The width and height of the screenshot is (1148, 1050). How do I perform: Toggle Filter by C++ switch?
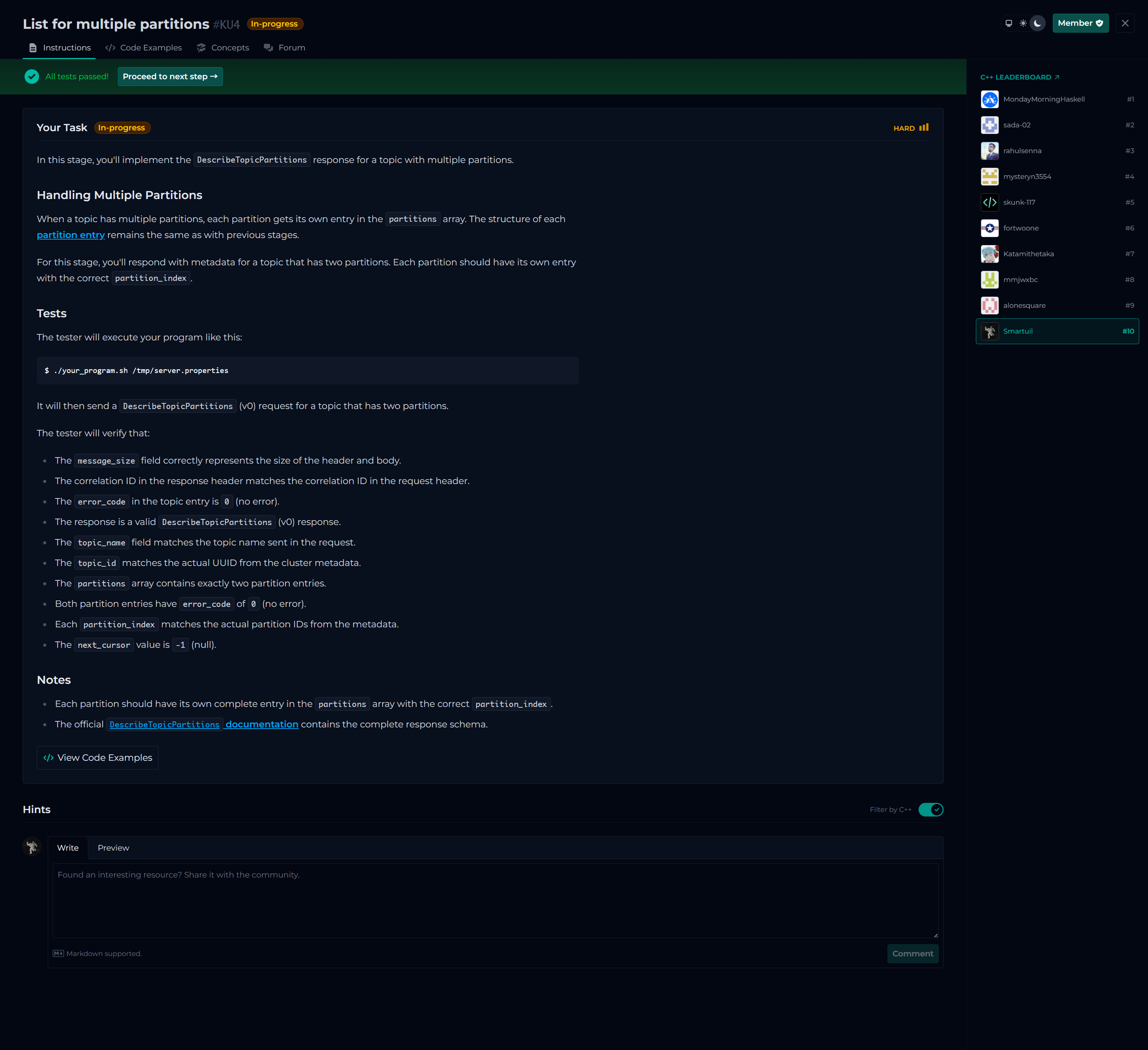point(930,809)
